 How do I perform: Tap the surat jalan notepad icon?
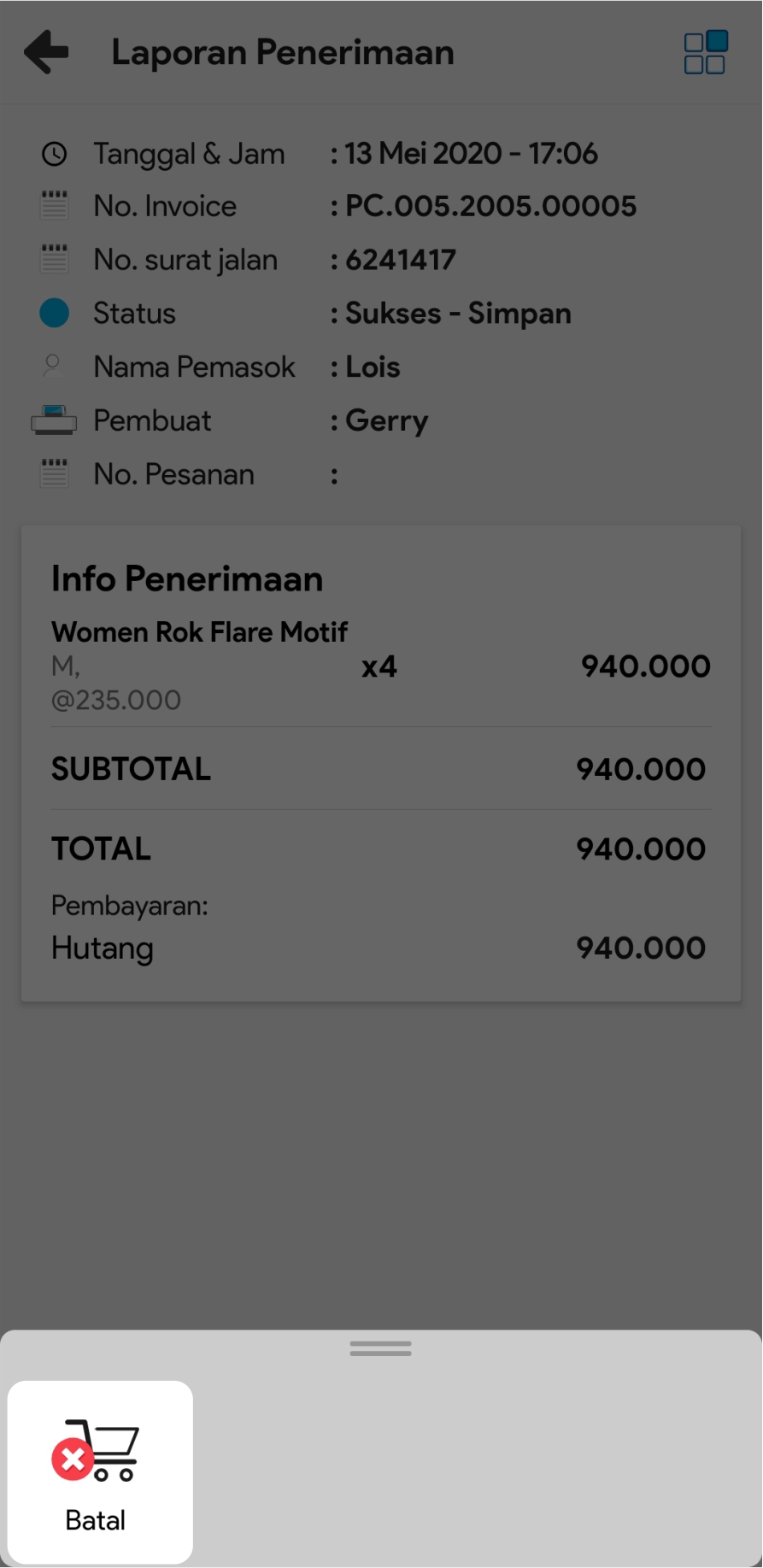55,259
